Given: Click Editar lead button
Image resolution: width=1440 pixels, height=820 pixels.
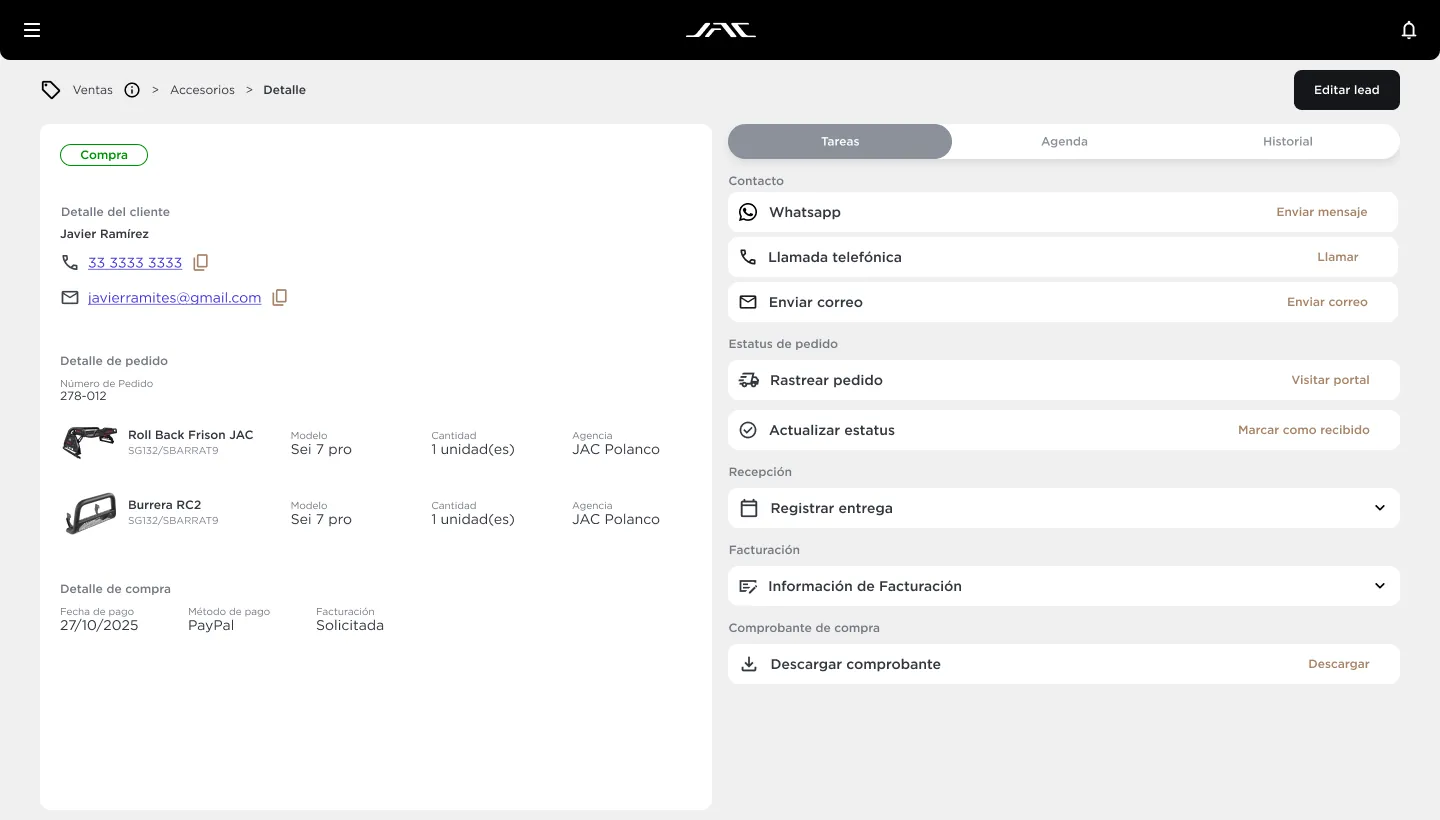Looking at the screenshot, I should pyautogui.click(x=1347, y=90).
